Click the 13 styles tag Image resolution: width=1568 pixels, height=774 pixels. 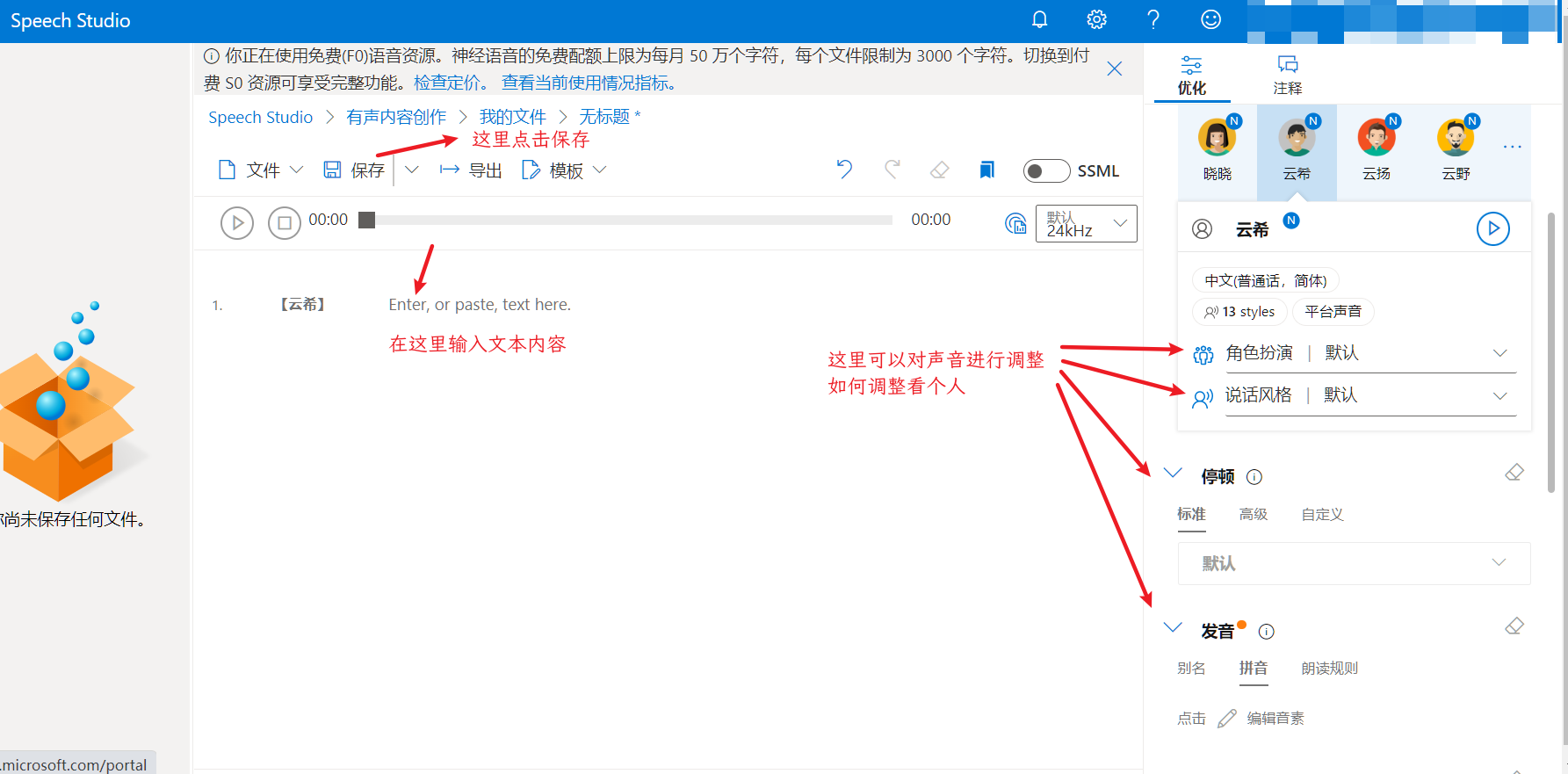(x=1239, y=312)
